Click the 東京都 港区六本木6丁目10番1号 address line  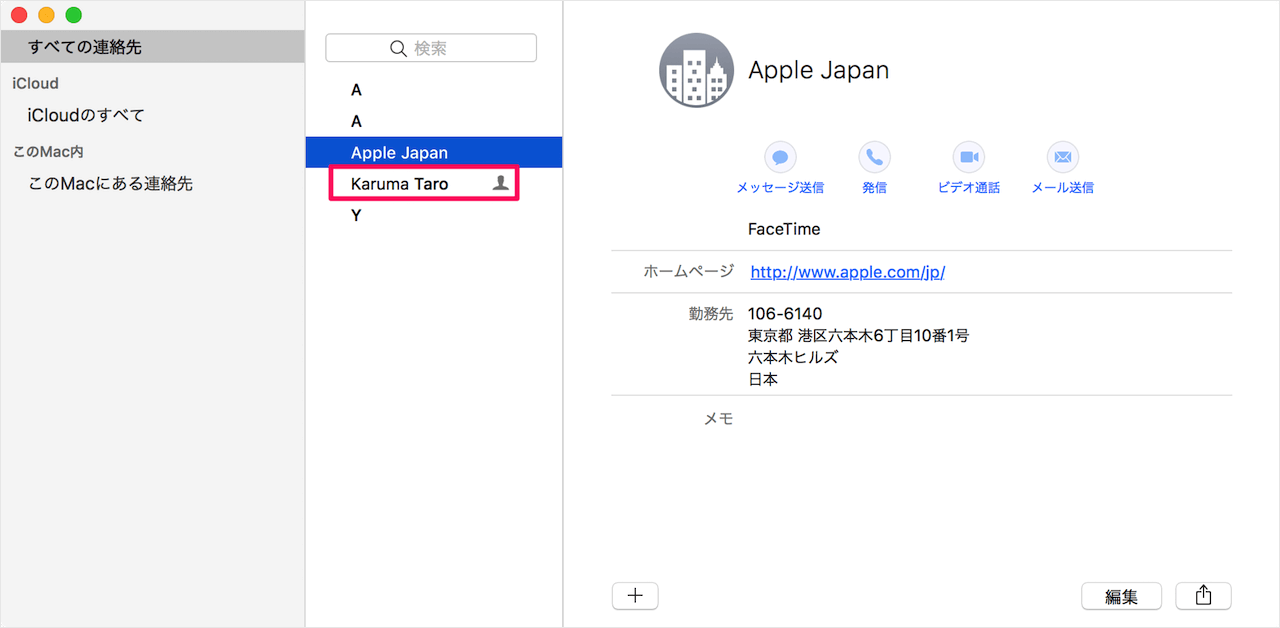858,336
